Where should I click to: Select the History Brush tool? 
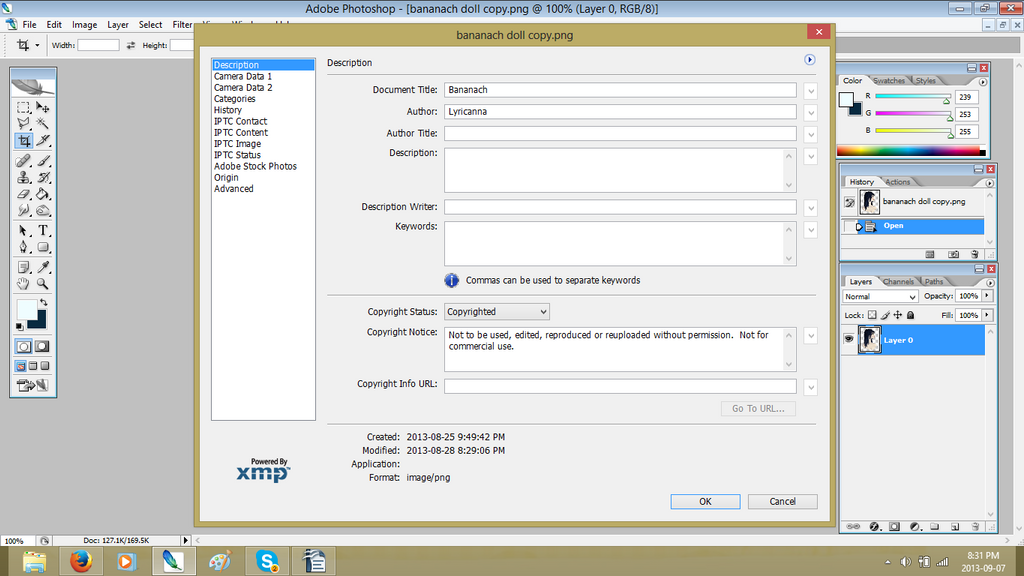click(x=43, y=177)
